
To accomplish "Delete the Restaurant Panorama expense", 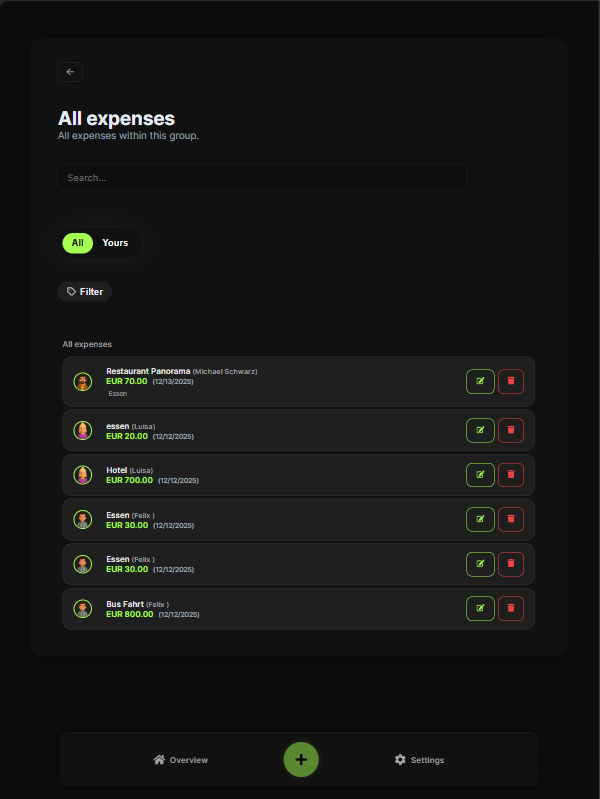I will (x=511, y=381).
